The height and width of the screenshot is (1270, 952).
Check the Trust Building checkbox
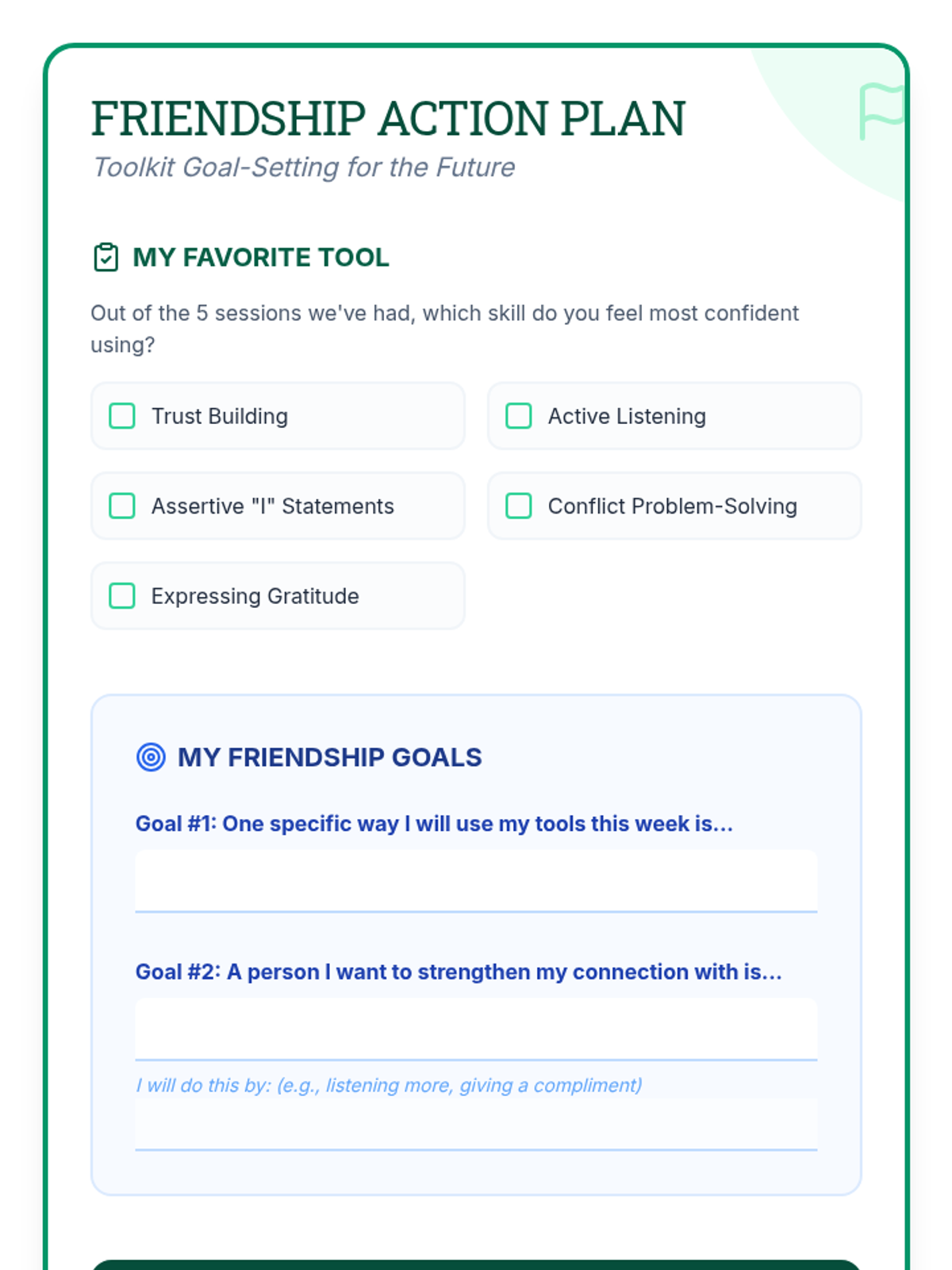[x=122, y=416]
